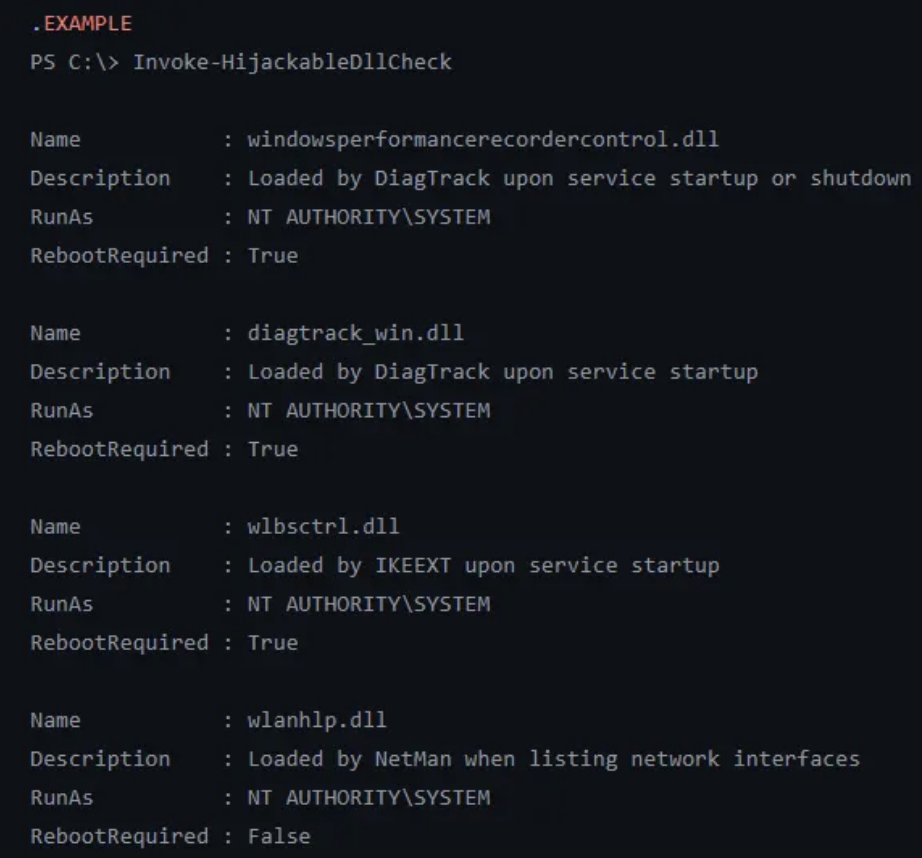This screenshot has width=922, height=858.
Task: Click RunAs value under windowsperformancerecordercontrol.dll entry
Action: click(x=369, y=217)
